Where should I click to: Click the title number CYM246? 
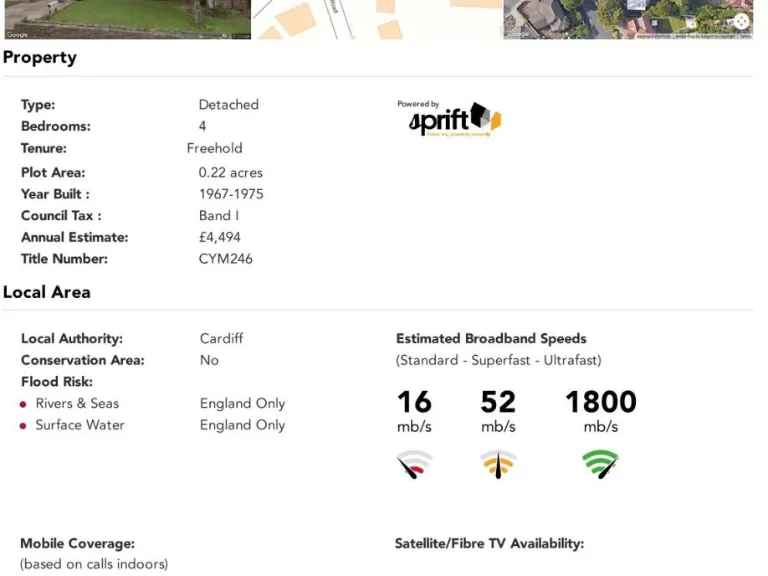(x=225, y=259)
